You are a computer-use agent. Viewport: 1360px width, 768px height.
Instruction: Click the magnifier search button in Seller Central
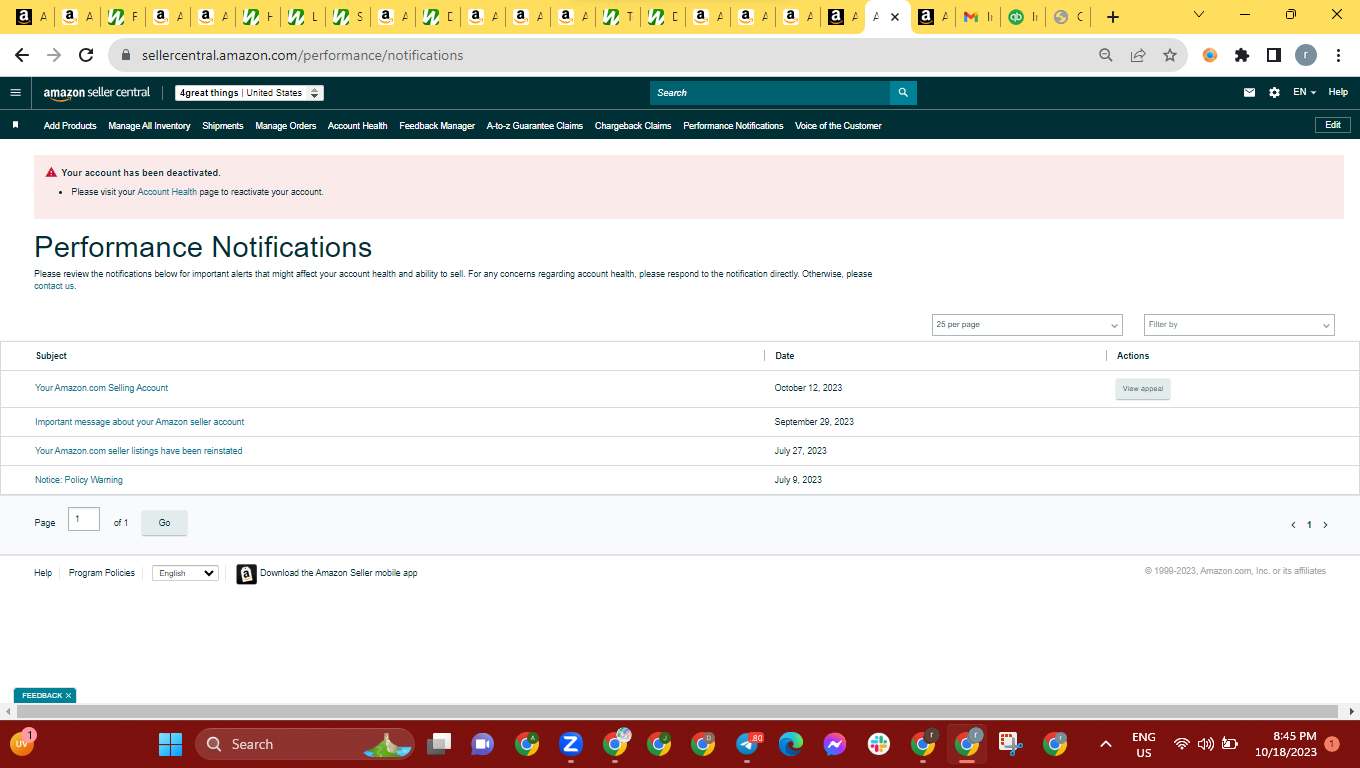click(x=903, y=93)
